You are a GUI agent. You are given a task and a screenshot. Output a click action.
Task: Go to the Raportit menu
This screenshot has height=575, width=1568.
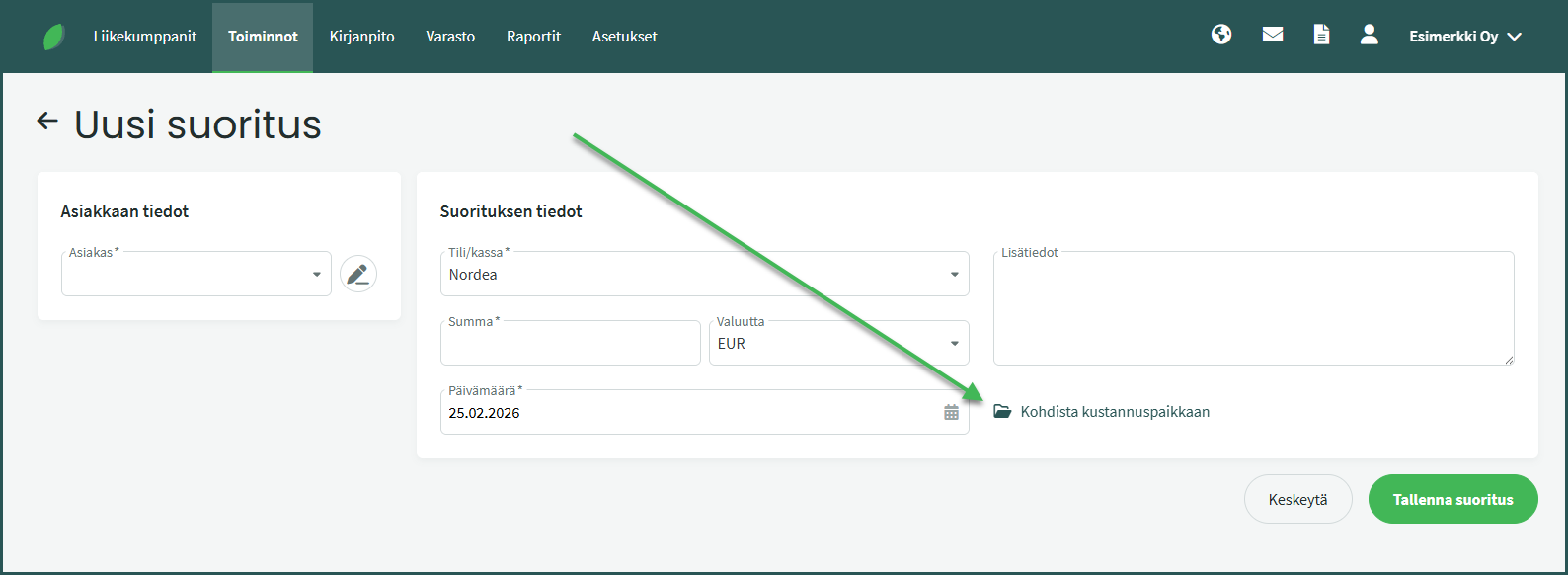(533, 37)
